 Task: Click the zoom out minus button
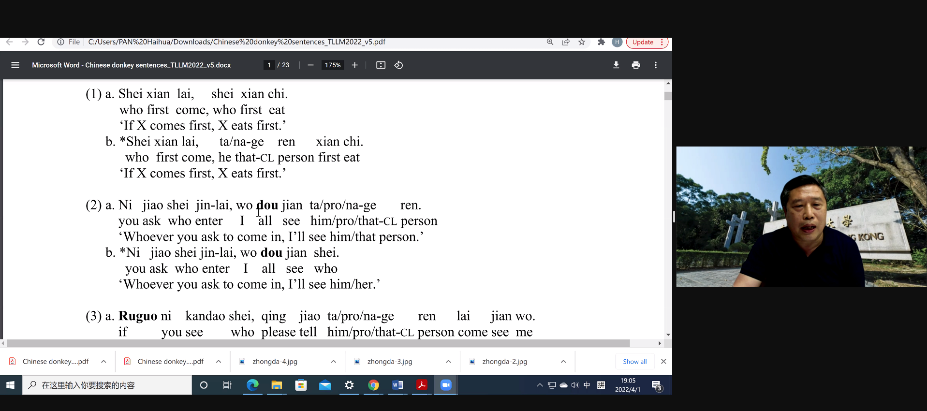click(311, 65)
